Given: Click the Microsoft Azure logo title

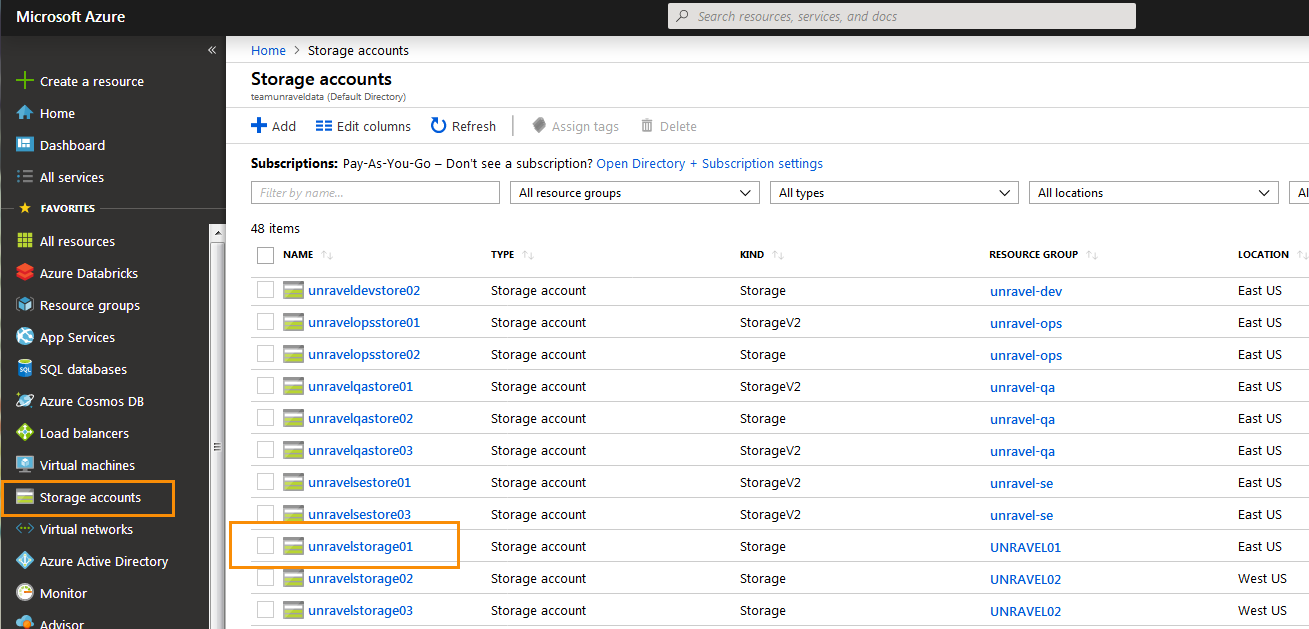Looking at the screenshot, I should click(x=71, y=17).
